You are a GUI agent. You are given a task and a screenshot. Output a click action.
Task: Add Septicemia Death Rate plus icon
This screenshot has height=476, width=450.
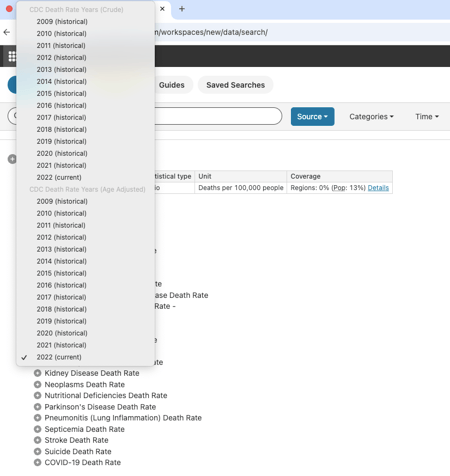(x=38, y=429)
